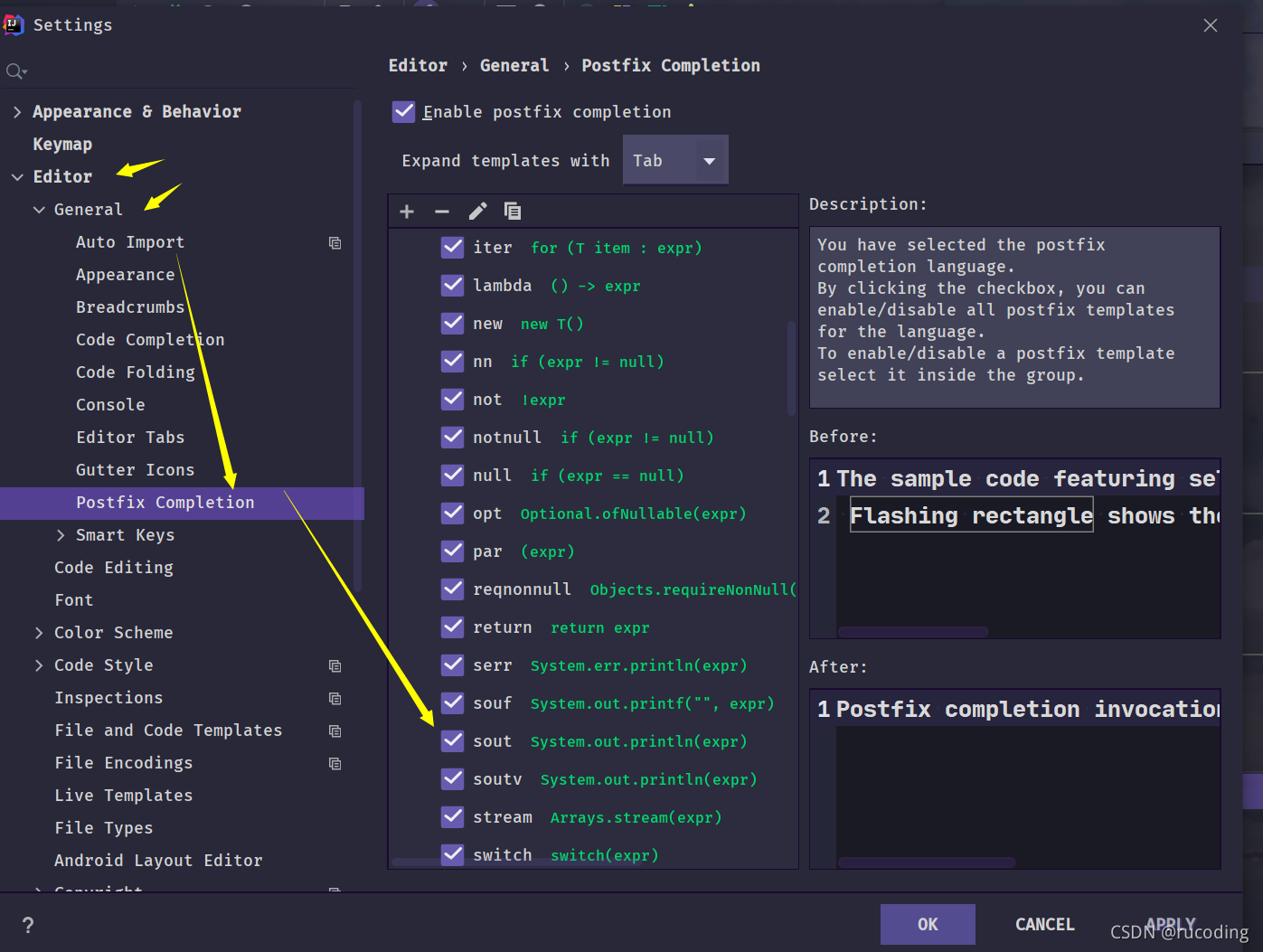The width and height of the screenshot is (1263, 952).
Task: Click the Settings search input field
Action: (x=181, y=71)
